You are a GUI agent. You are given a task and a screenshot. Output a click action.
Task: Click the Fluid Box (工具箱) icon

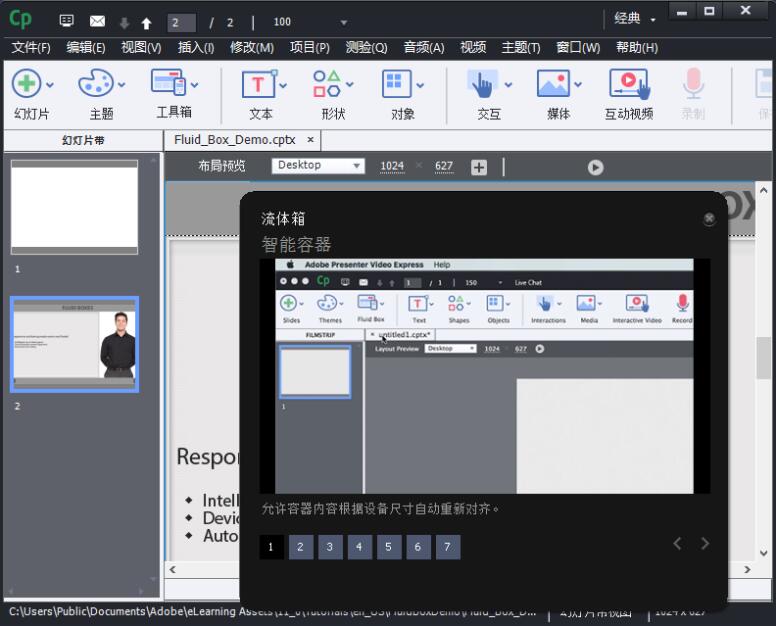coord(169,82)
